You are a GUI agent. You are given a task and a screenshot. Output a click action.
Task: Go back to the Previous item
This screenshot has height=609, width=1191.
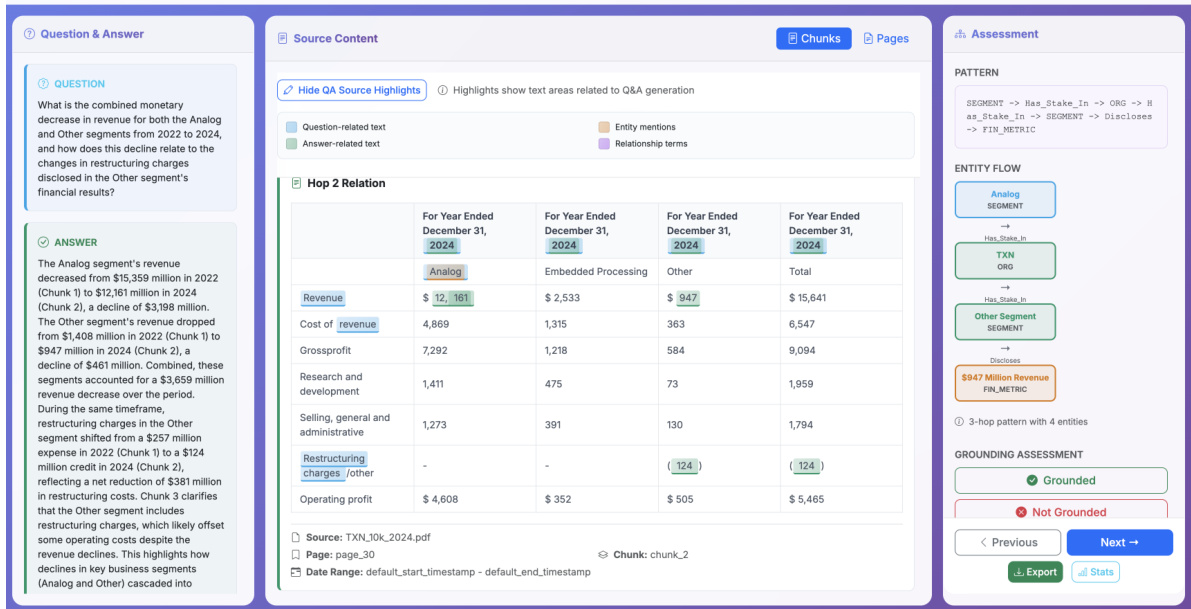tap(1007, 542)
